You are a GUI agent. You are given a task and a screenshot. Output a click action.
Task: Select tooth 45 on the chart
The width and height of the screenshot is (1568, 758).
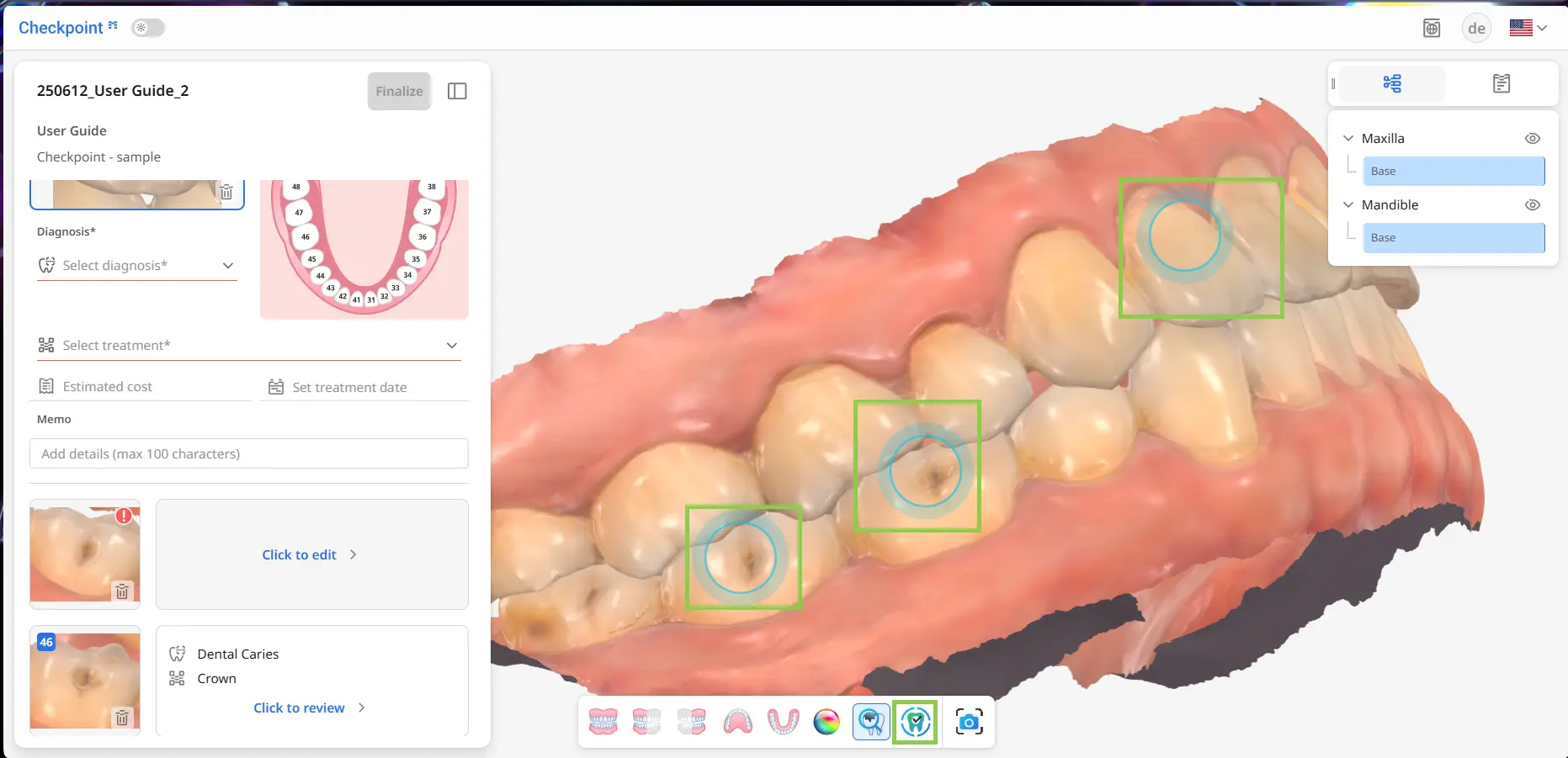pyautogui.click(x=311, y=258)
